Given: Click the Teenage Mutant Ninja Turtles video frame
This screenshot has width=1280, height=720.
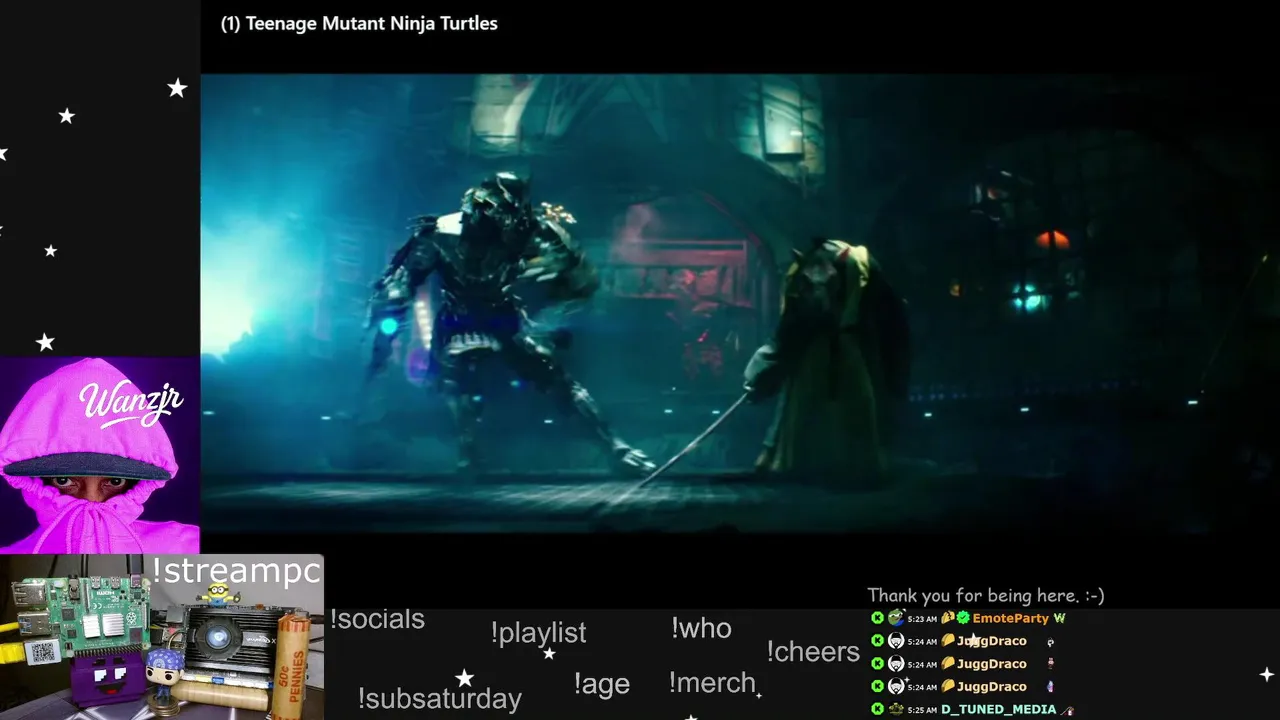Looking at the screenshot, I should (740, 303).
